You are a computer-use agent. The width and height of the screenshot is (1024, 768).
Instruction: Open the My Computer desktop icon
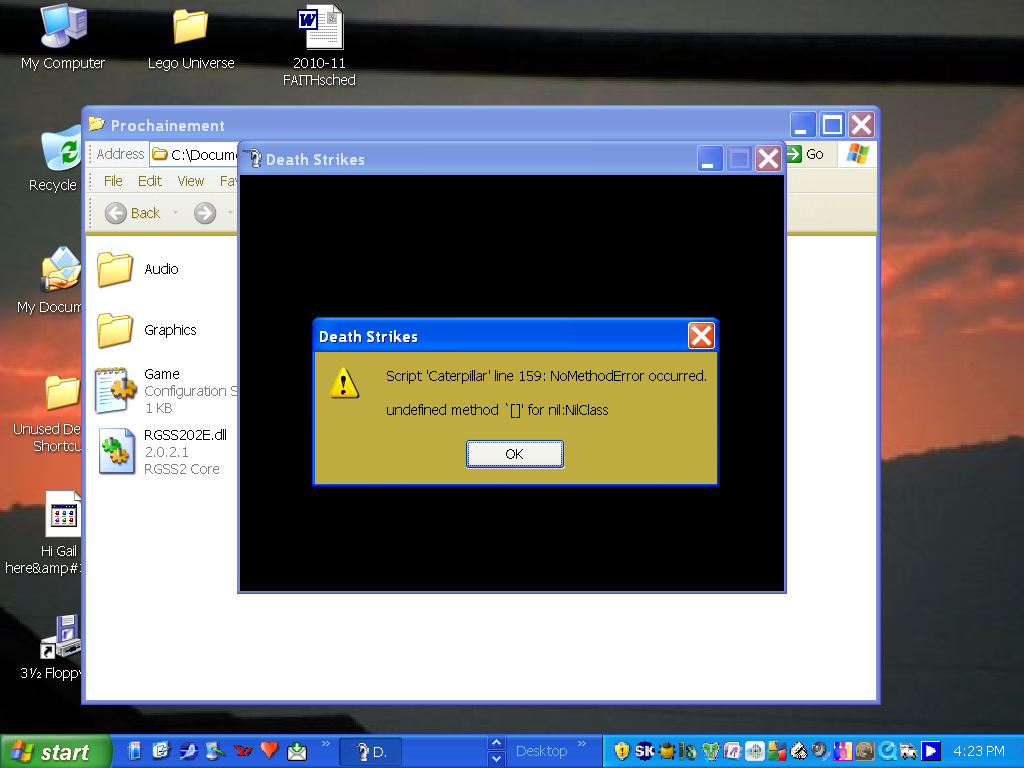(x=63, y=37)
